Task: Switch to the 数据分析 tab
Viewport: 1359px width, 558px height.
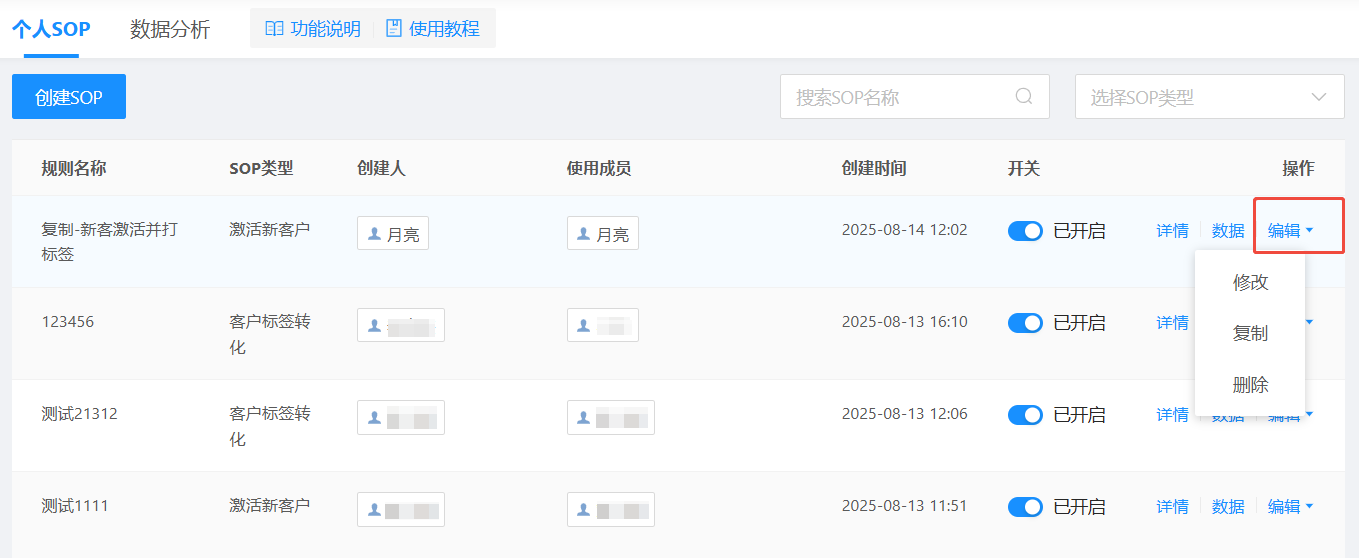Action: (x=170, y=29)
